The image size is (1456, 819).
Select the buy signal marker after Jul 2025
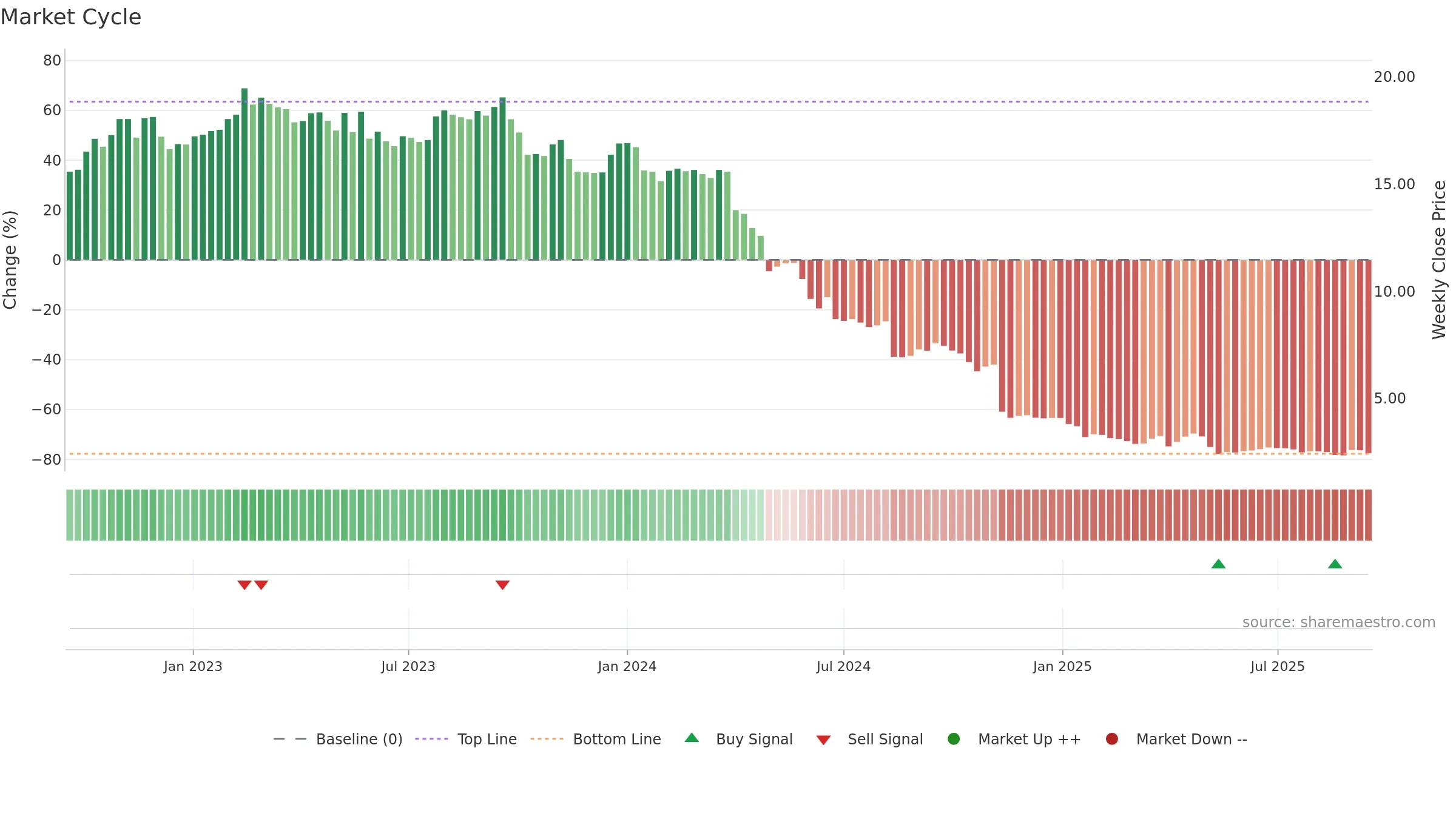pyautogui.click(x=1335, y=564)
